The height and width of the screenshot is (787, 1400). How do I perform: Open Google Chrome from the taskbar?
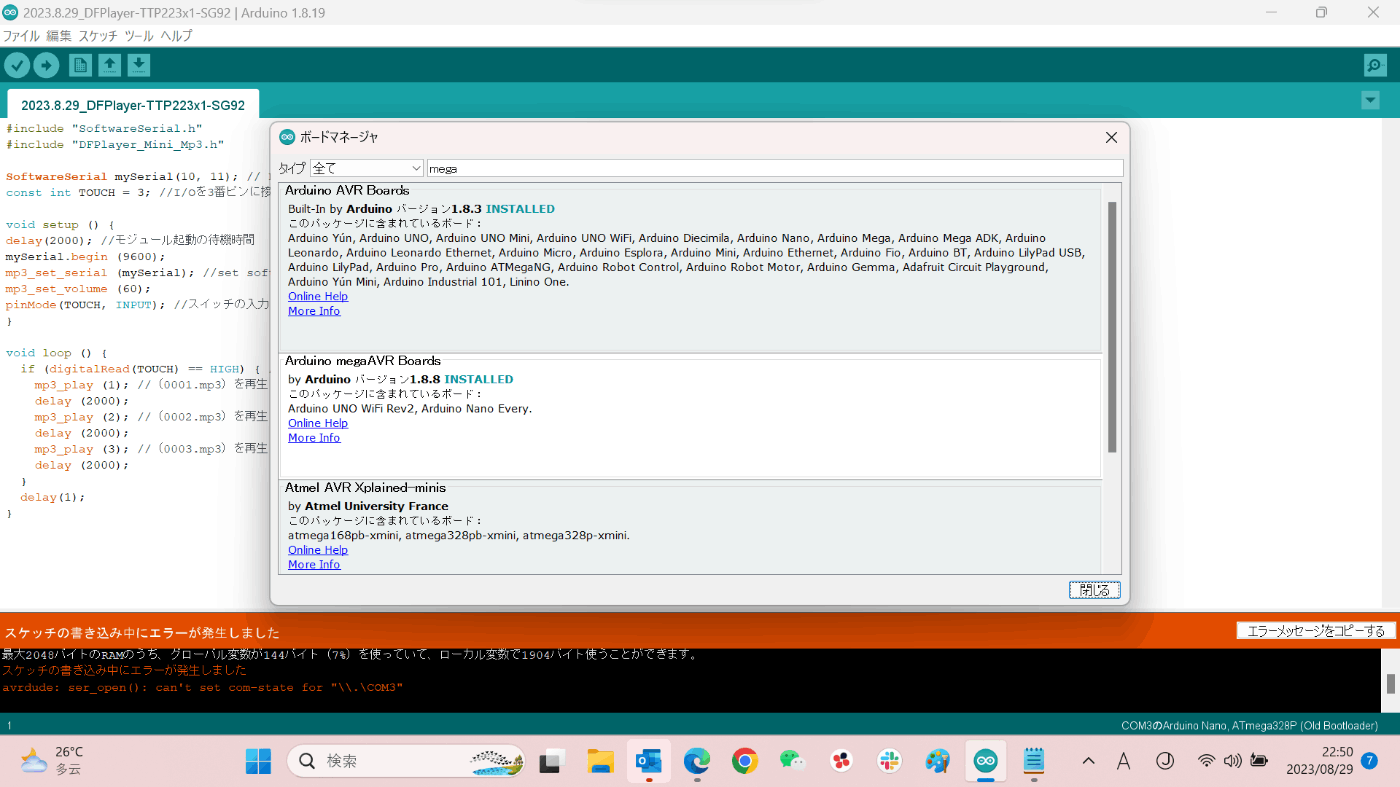[744, 761]
